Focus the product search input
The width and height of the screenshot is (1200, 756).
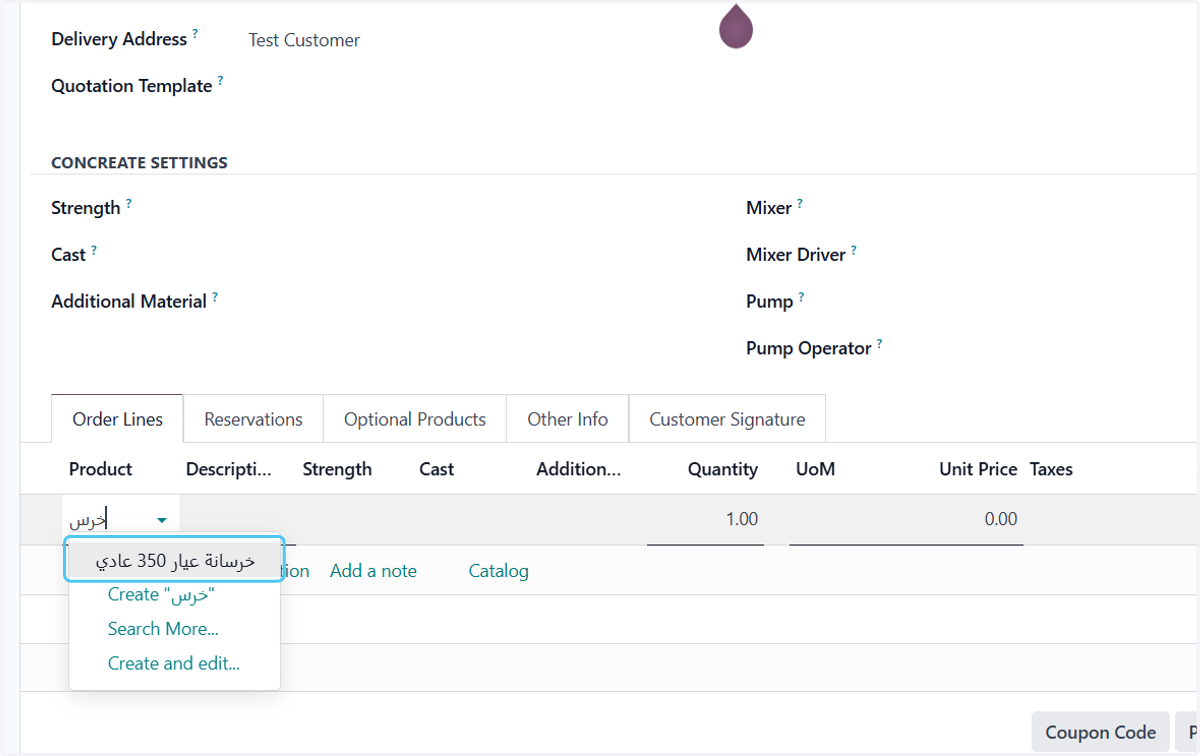point(108,520)
